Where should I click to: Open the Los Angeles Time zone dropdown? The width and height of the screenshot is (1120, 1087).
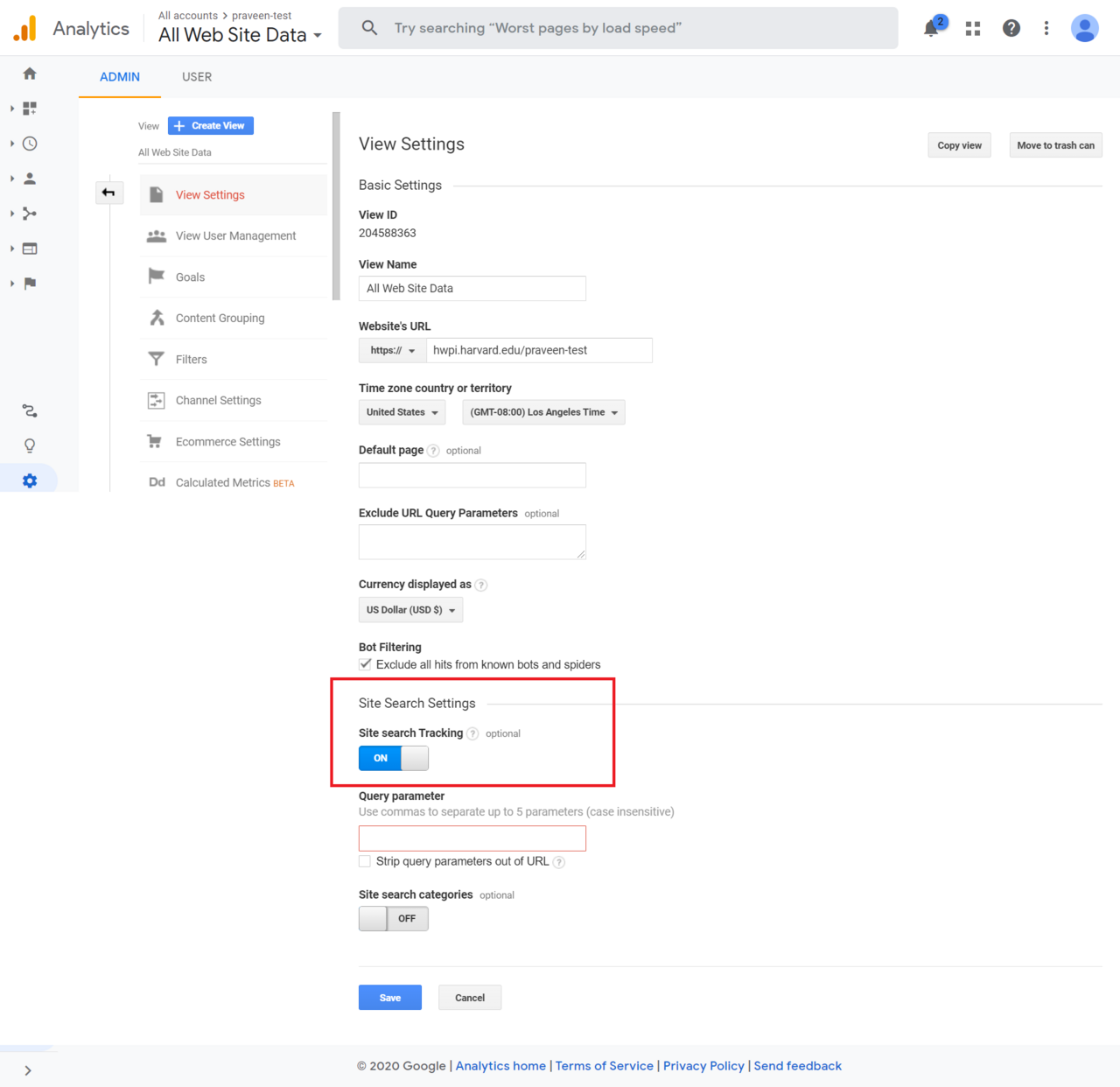(543, 412)
